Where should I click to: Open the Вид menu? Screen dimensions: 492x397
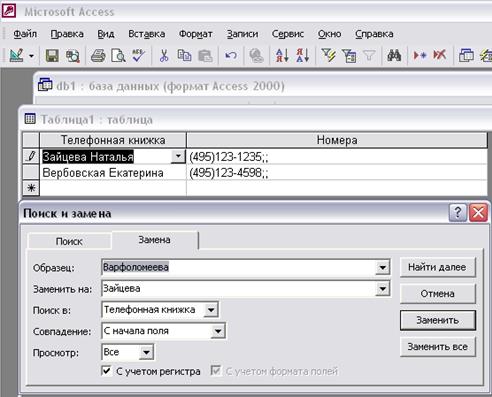pyautogui.click(x=106, y=34)
